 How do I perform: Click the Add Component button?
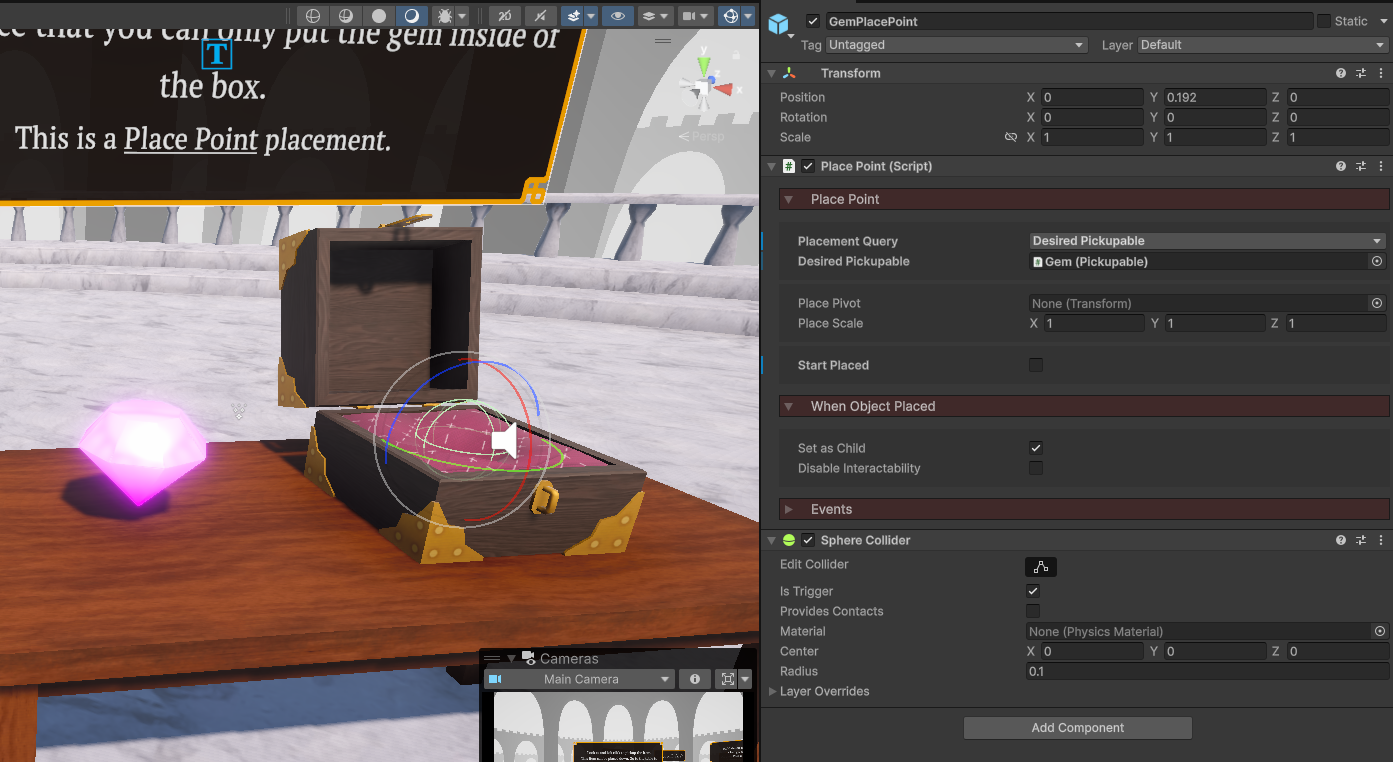pyautogui.click(x=1077, y=728)
